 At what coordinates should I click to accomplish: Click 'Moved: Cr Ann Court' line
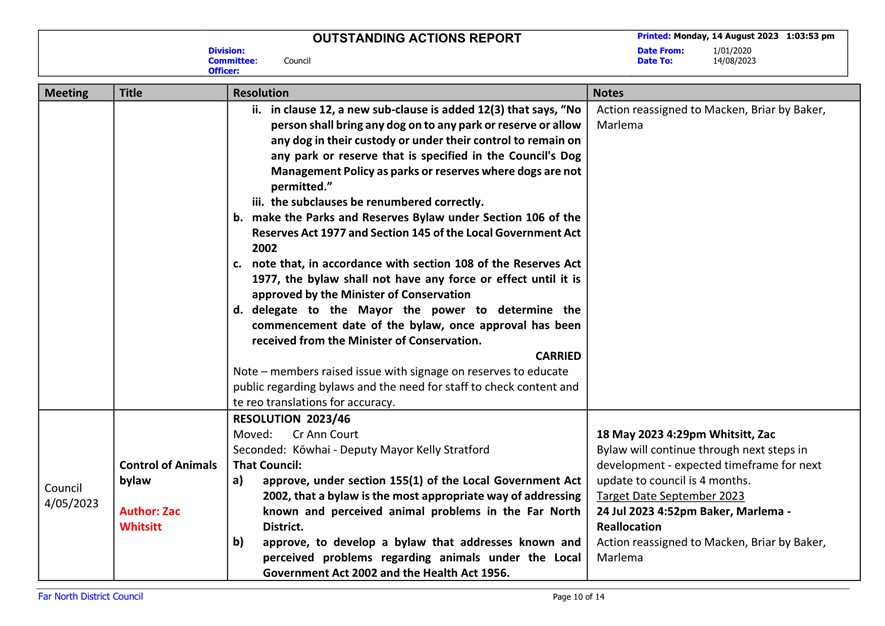tap(295, 435)
